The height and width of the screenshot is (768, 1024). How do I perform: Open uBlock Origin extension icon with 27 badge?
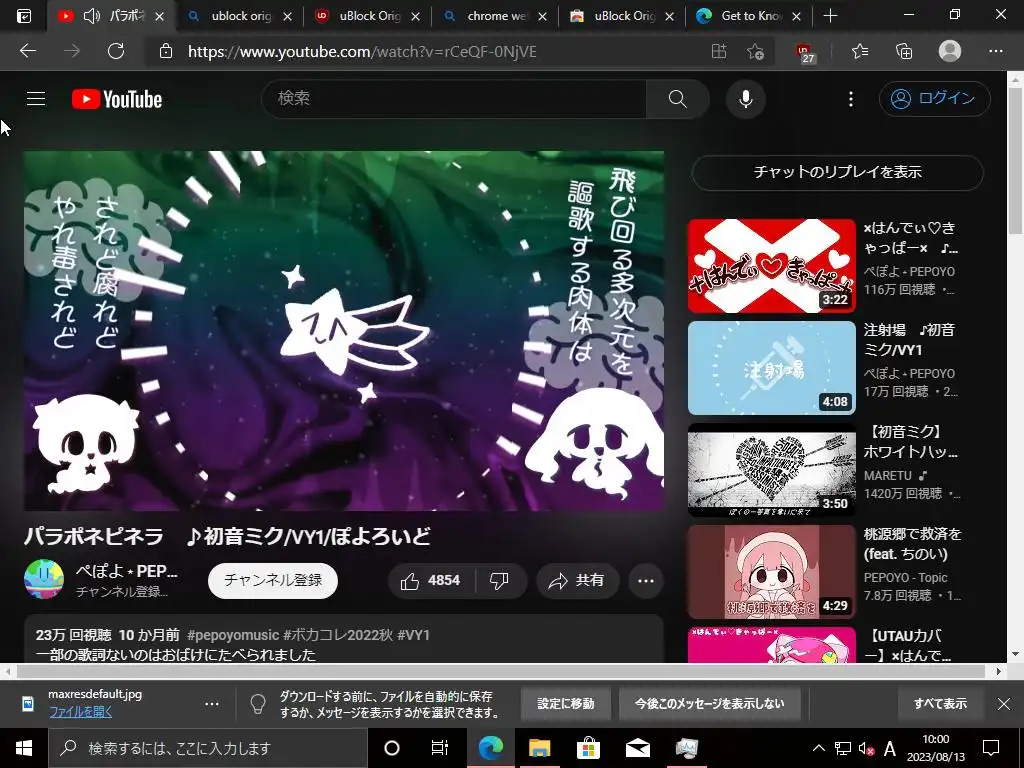click(x=805, y=52)
